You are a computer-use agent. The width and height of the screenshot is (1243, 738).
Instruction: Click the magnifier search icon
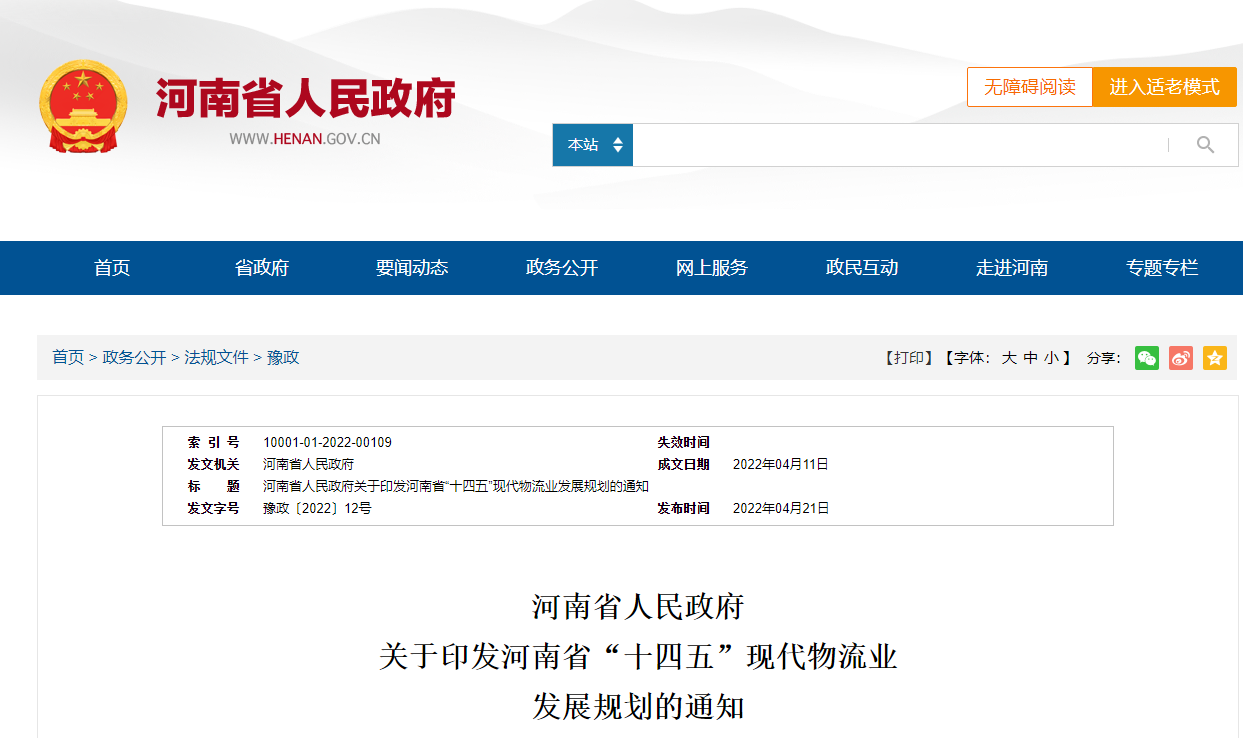click(1205, 145)
